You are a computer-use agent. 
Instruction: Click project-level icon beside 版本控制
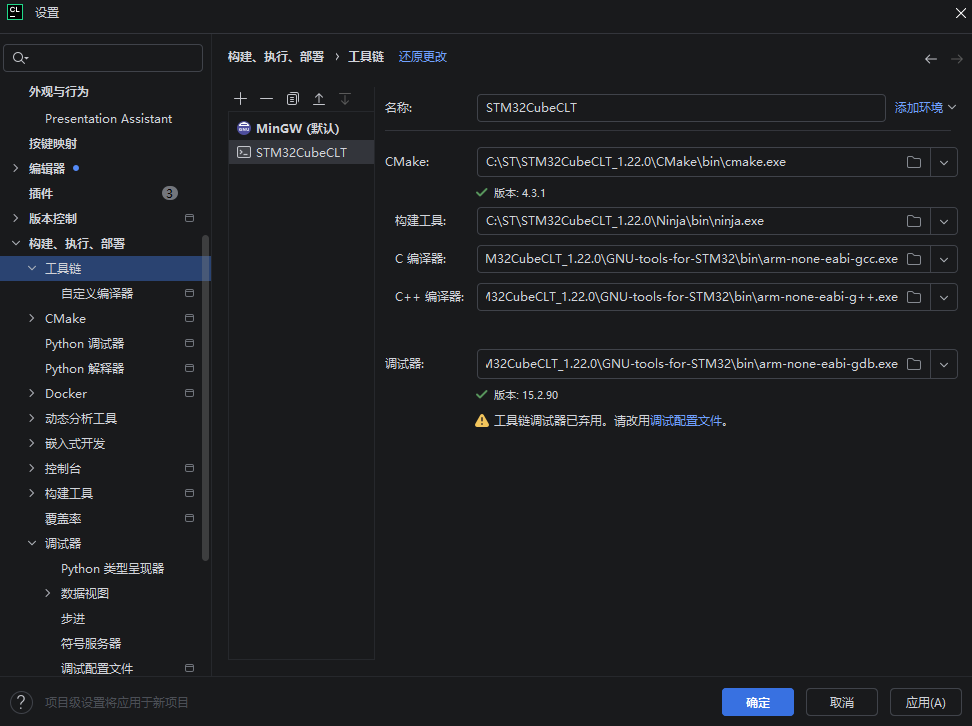[190, 218]
